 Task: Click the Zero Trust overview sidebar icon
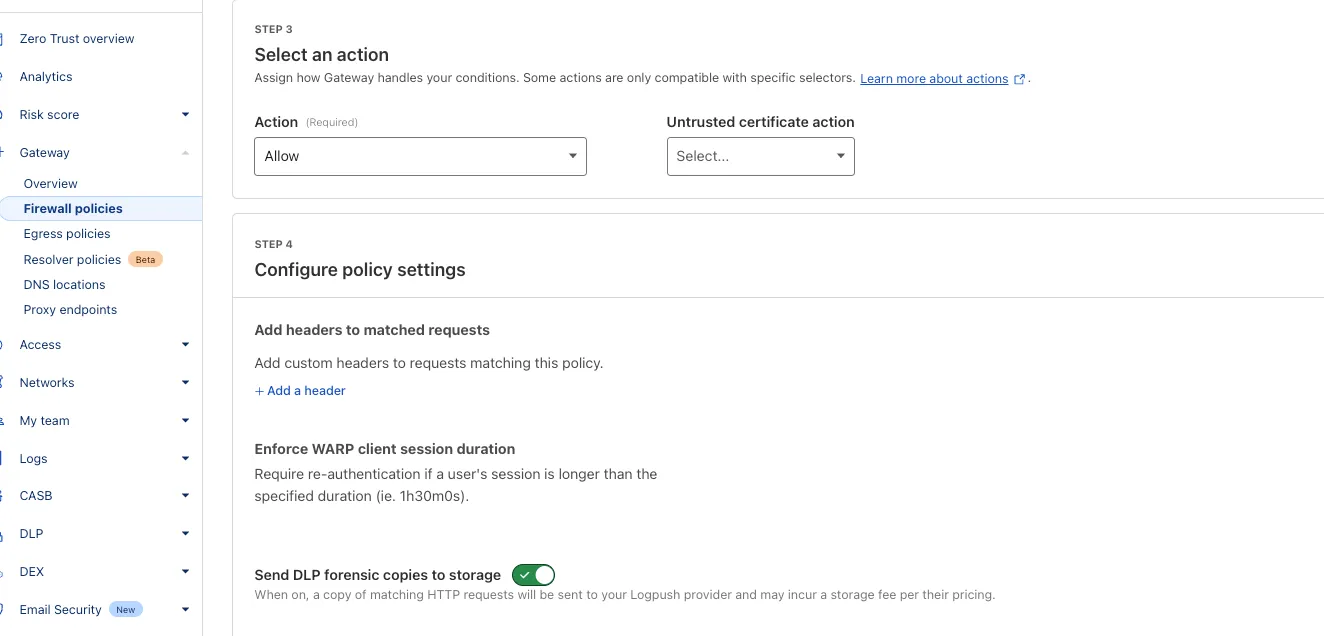[x=3, y=39]
